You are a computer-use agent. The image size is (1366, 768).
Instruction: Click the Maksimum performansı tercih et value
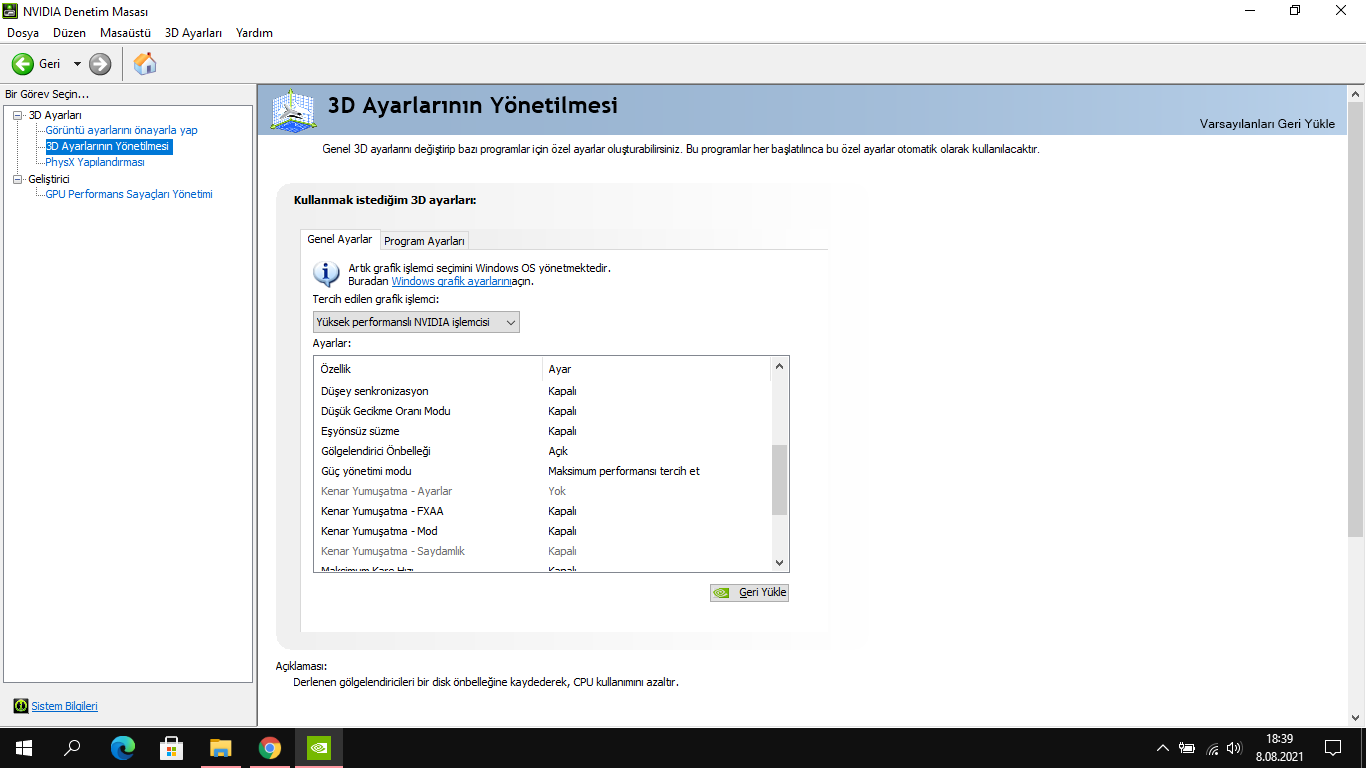click(x=624, y=471)
